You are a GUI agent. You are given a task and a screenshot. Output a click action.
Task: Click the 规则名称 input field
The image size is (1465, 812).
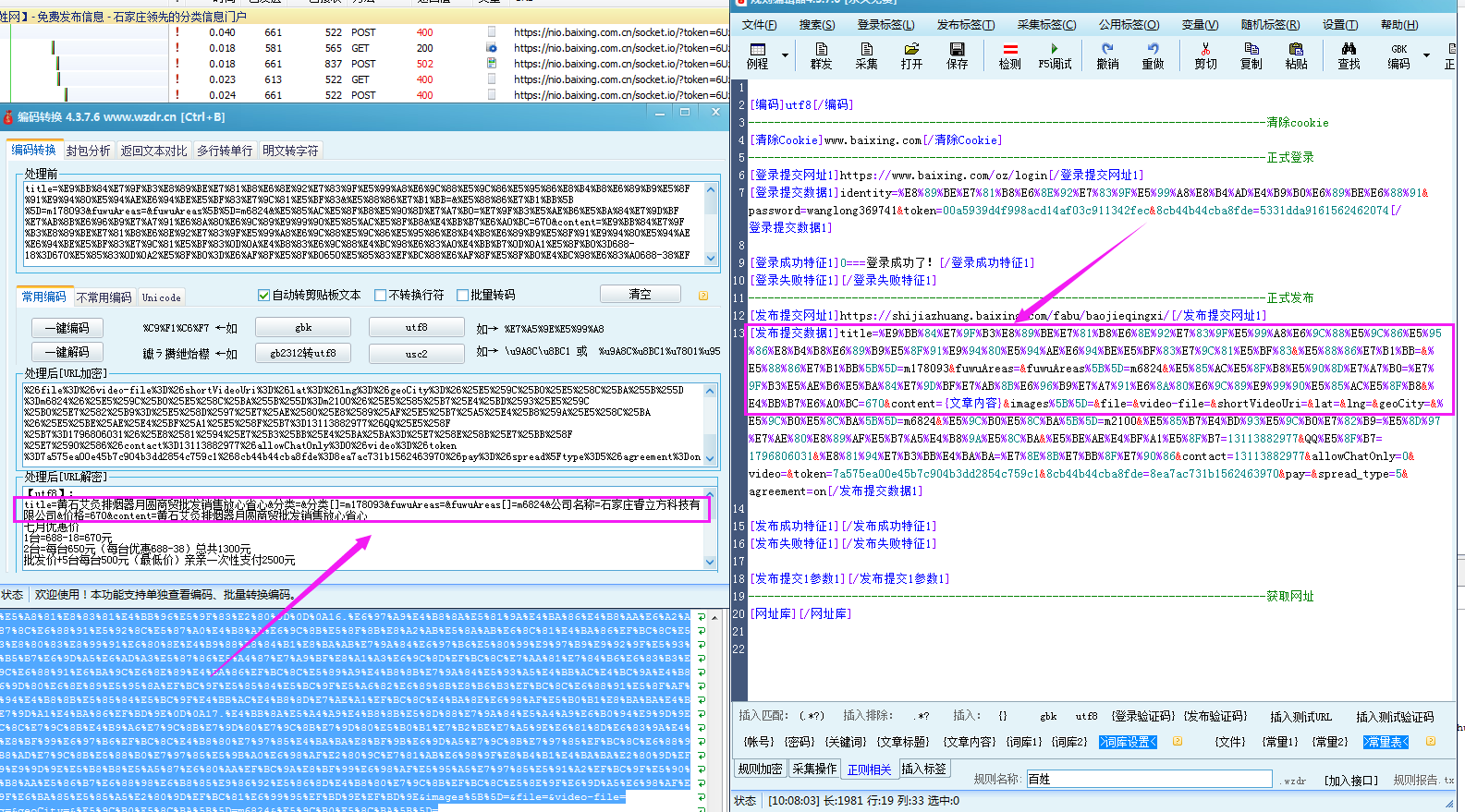tap(1149, 779)
